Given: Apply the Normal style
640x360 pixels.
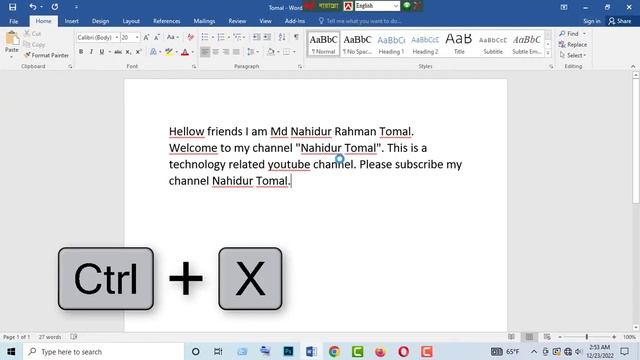Looking at the screenshot, I should coord(323,44).
